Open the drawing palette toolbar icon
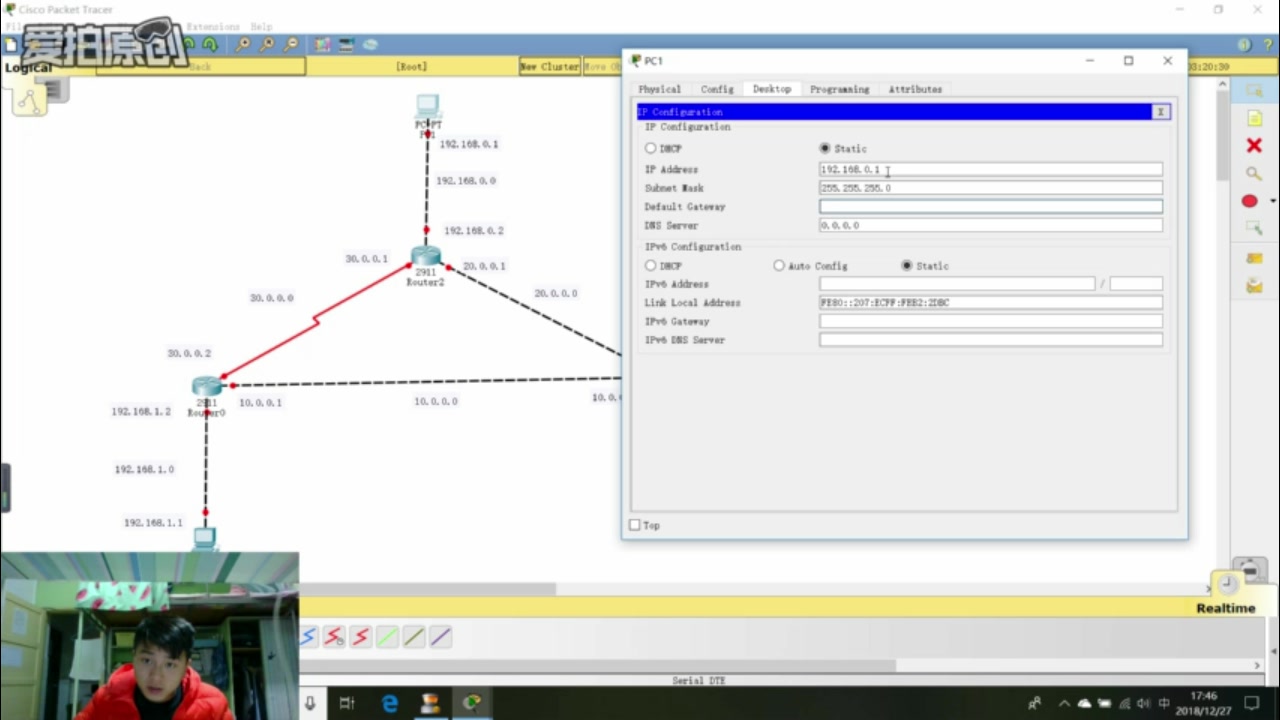Viewport: 1280px width, 720px height. click(323, 45)
